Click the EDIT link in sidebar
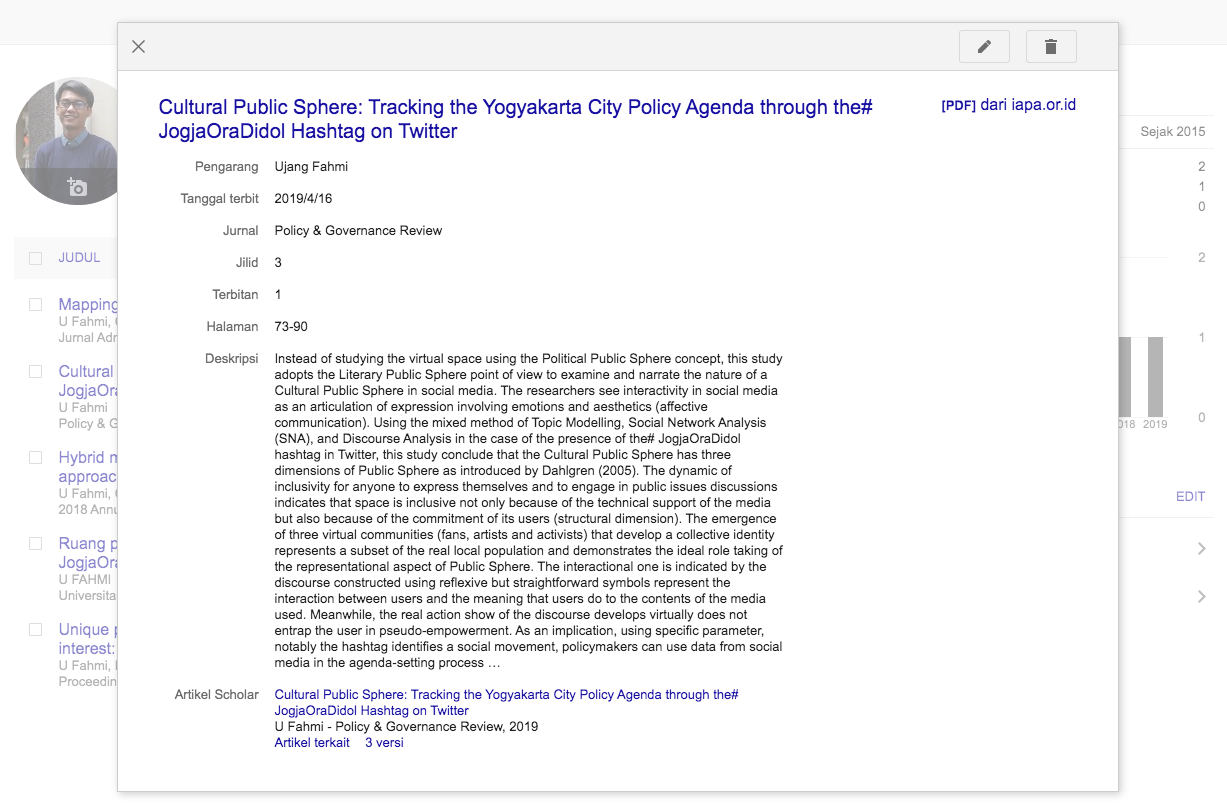1227x803 pixels. (1190, 497)
